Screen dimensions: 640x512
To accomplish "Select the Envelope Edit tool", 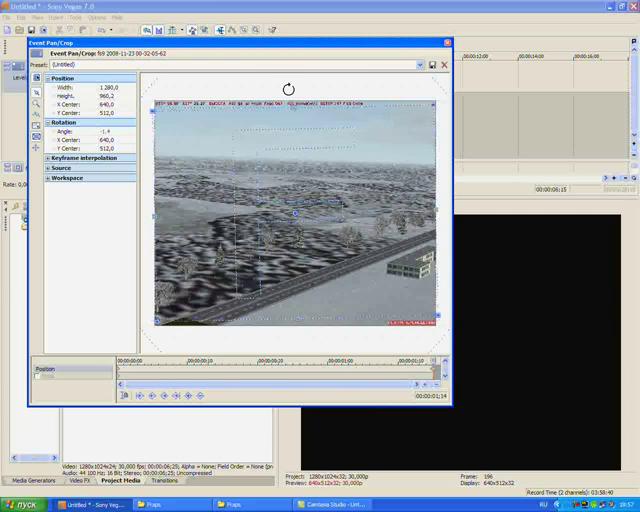I will [x=232, y=30].
